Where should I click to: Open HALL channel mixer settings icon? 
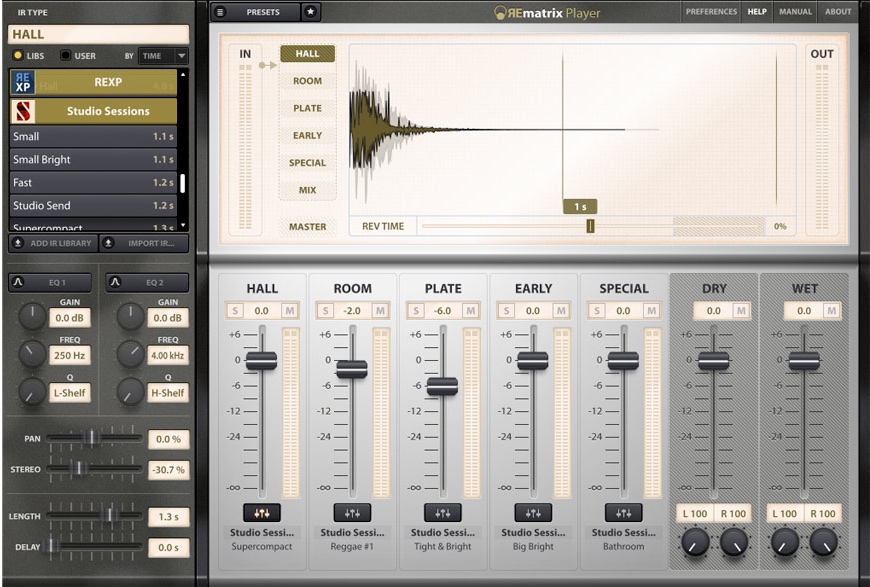click(262, 513)
